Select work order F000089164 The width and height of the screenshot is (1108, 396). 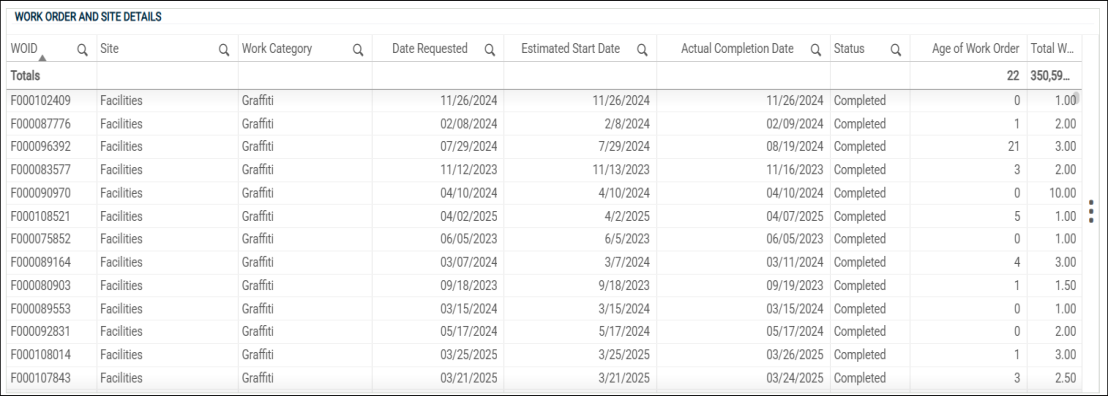tap(40, 262)
